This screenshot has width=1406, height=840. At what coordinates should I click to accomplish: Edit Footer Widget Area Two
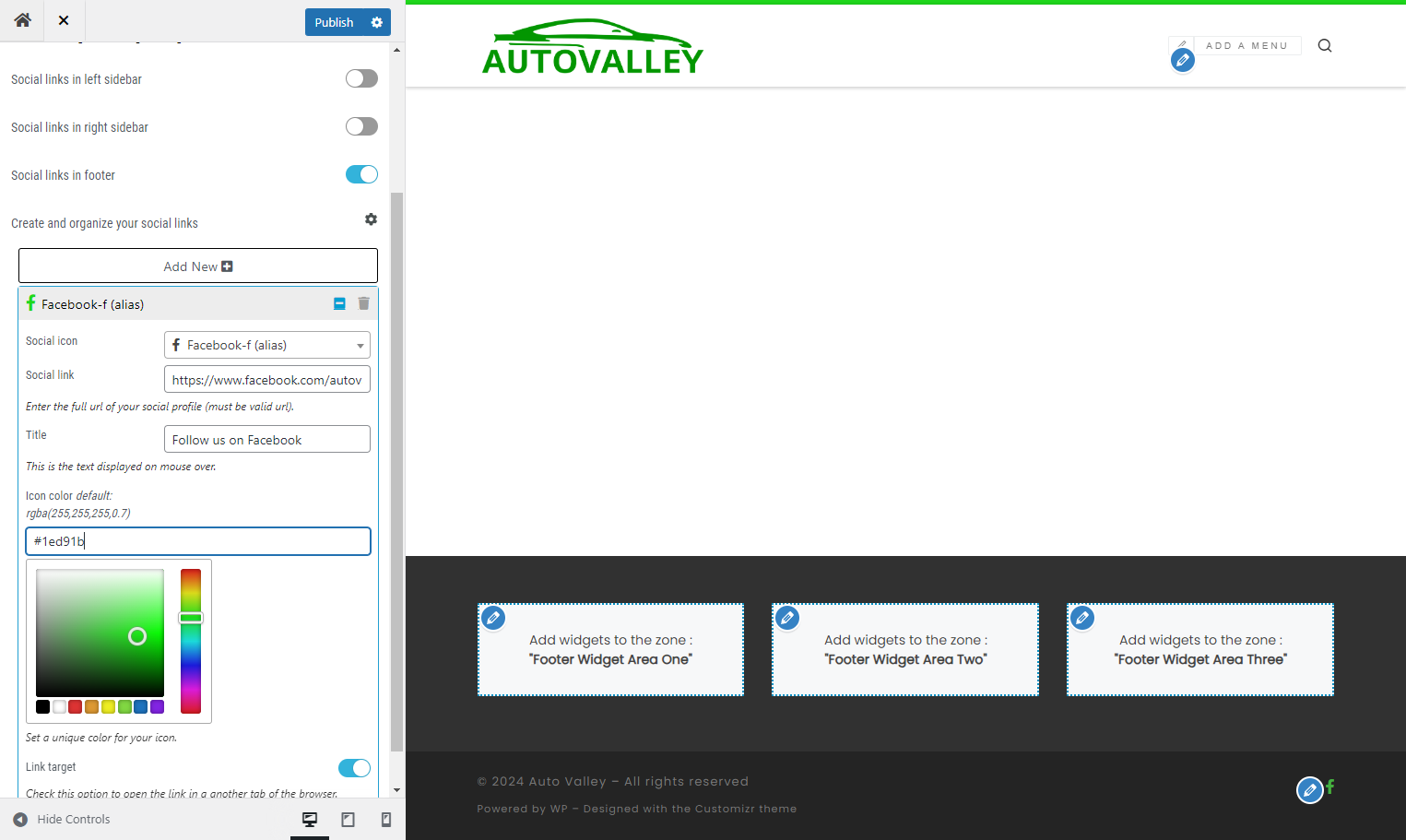tap(787, 618)
